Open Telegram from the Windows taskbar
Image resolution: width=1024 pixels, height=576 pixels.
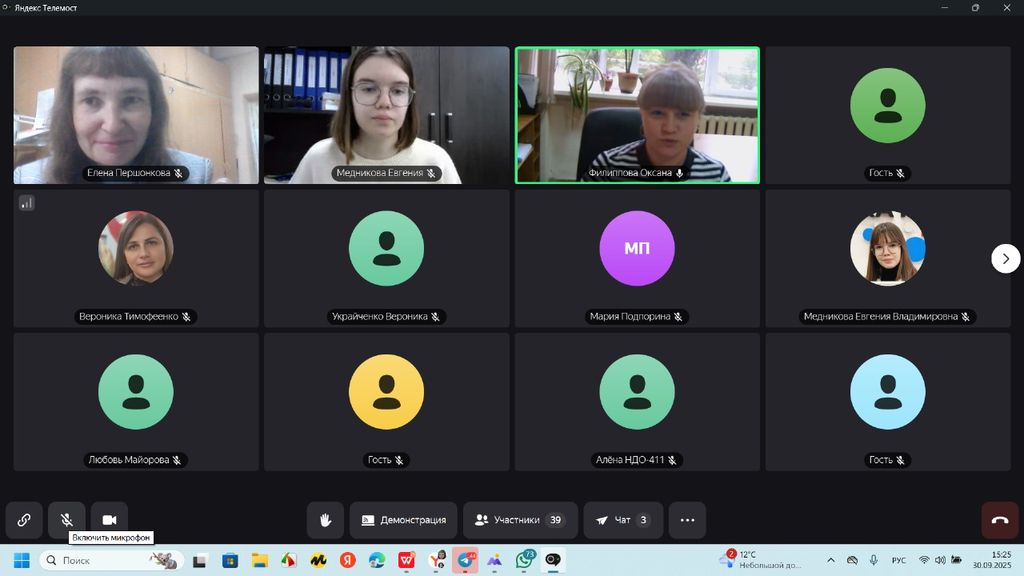tap(465, 560)
